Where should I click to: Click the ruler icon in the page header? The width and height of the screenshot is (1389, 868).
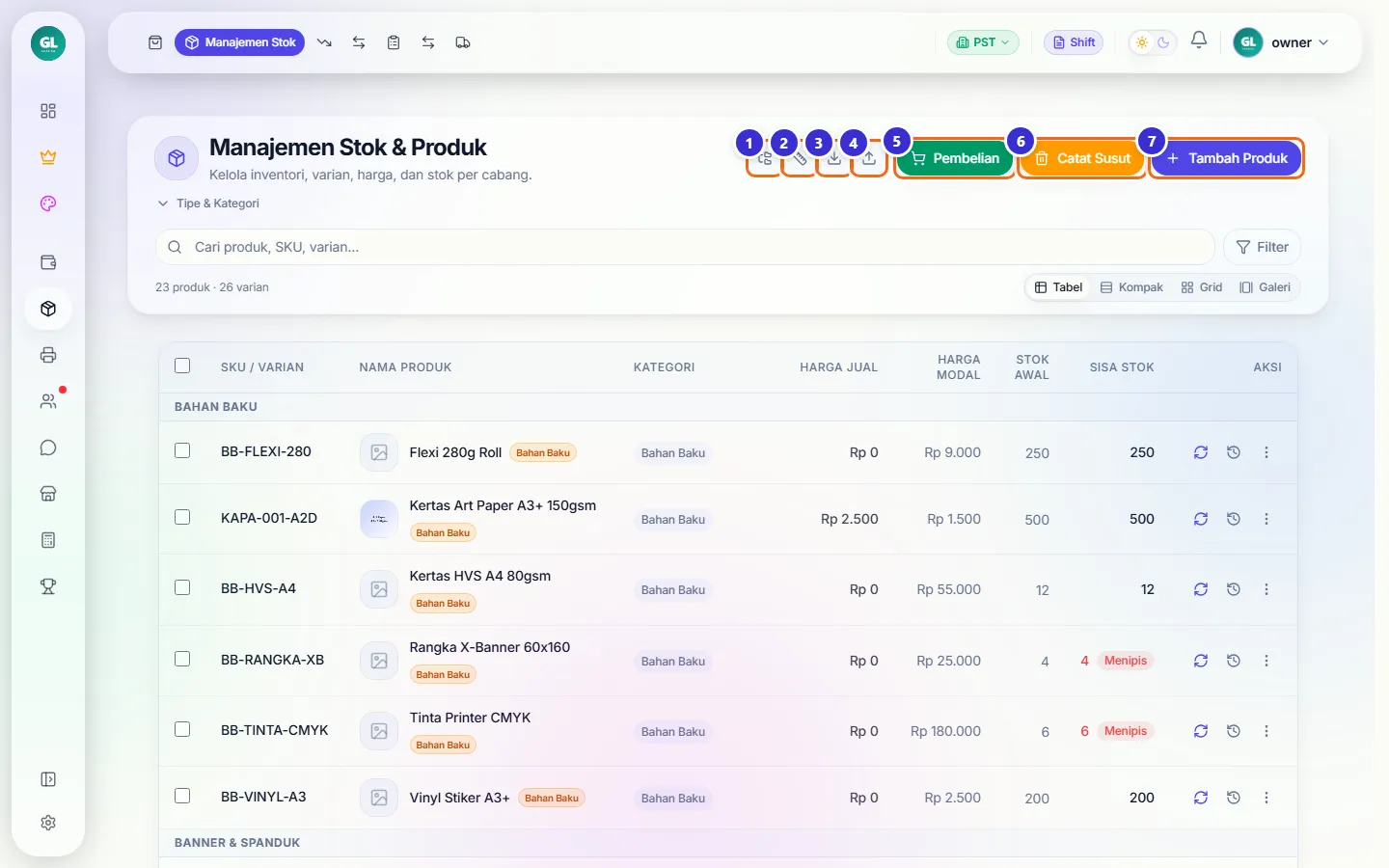click(800, 158)
